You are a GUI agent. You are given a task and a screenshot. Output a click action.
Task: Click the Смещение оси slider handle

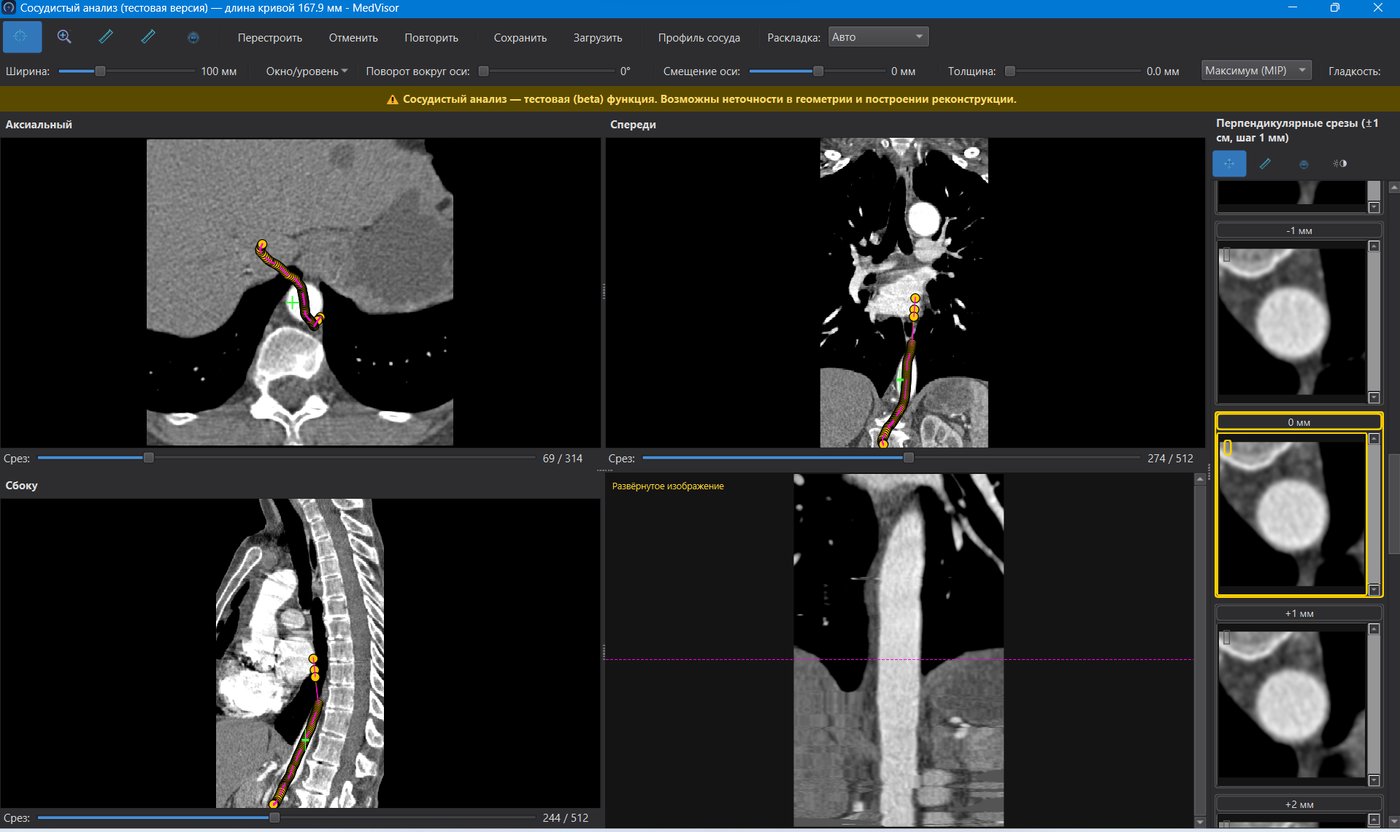(818, 71)
